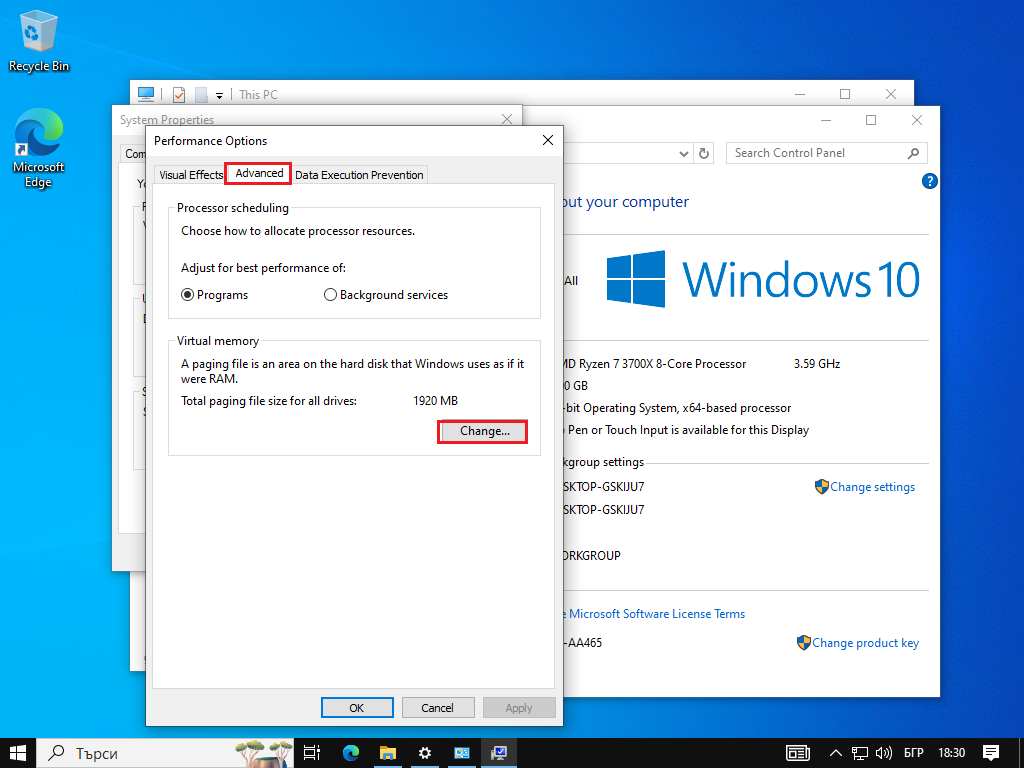Click the Change... virtual memory button

pyautogui.click(x=484, y=431)
